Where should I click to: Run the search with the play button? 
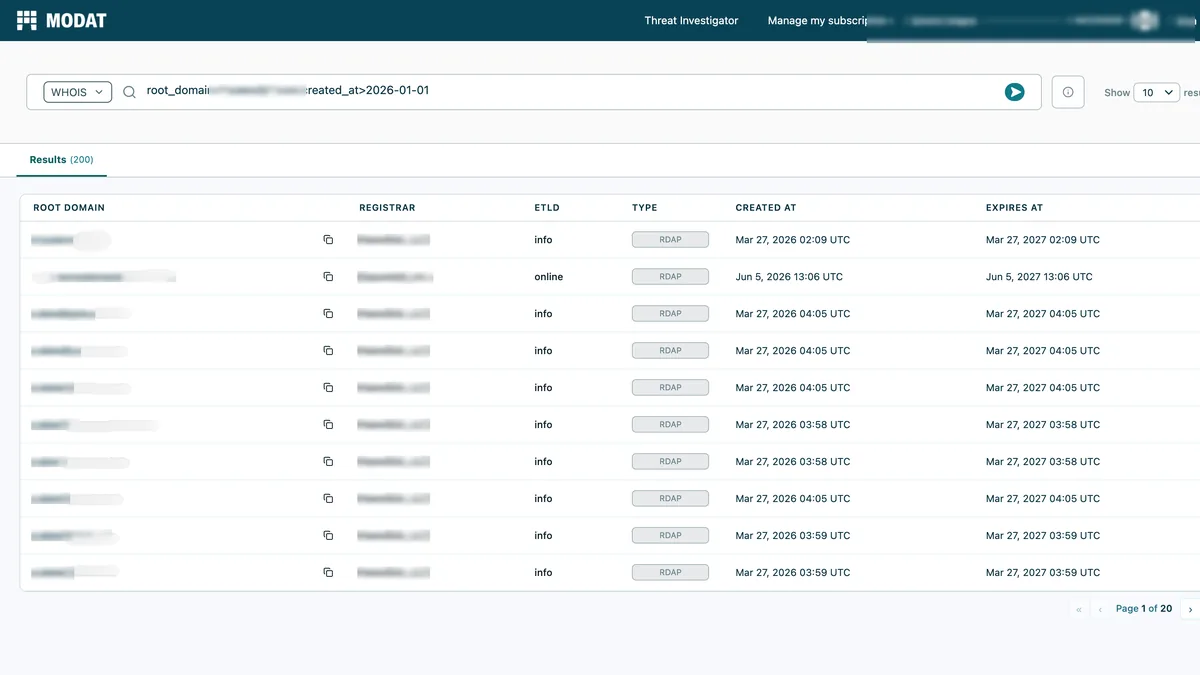pos(1014,92)
